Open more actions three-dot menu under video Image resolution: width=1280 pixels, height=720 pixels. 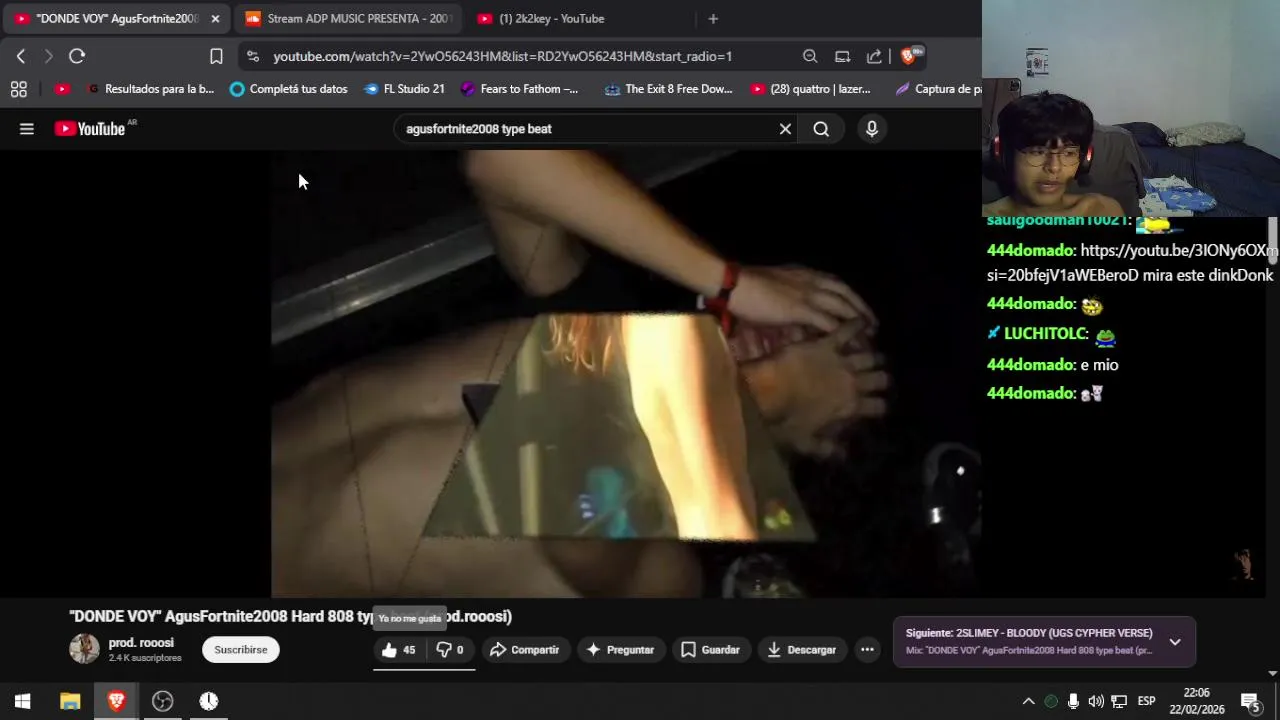[x=867, y=650]
